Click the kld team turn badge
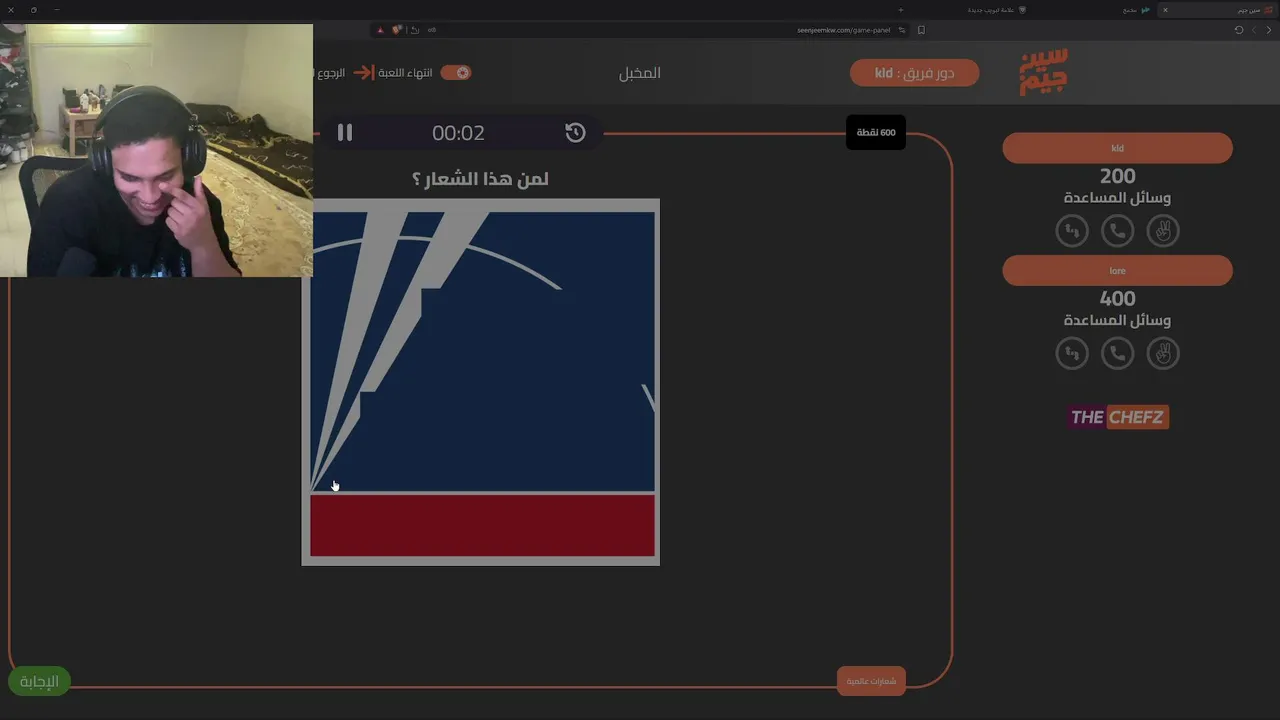The height and width of the screenshot is (720, 1280). pos(914,73)
